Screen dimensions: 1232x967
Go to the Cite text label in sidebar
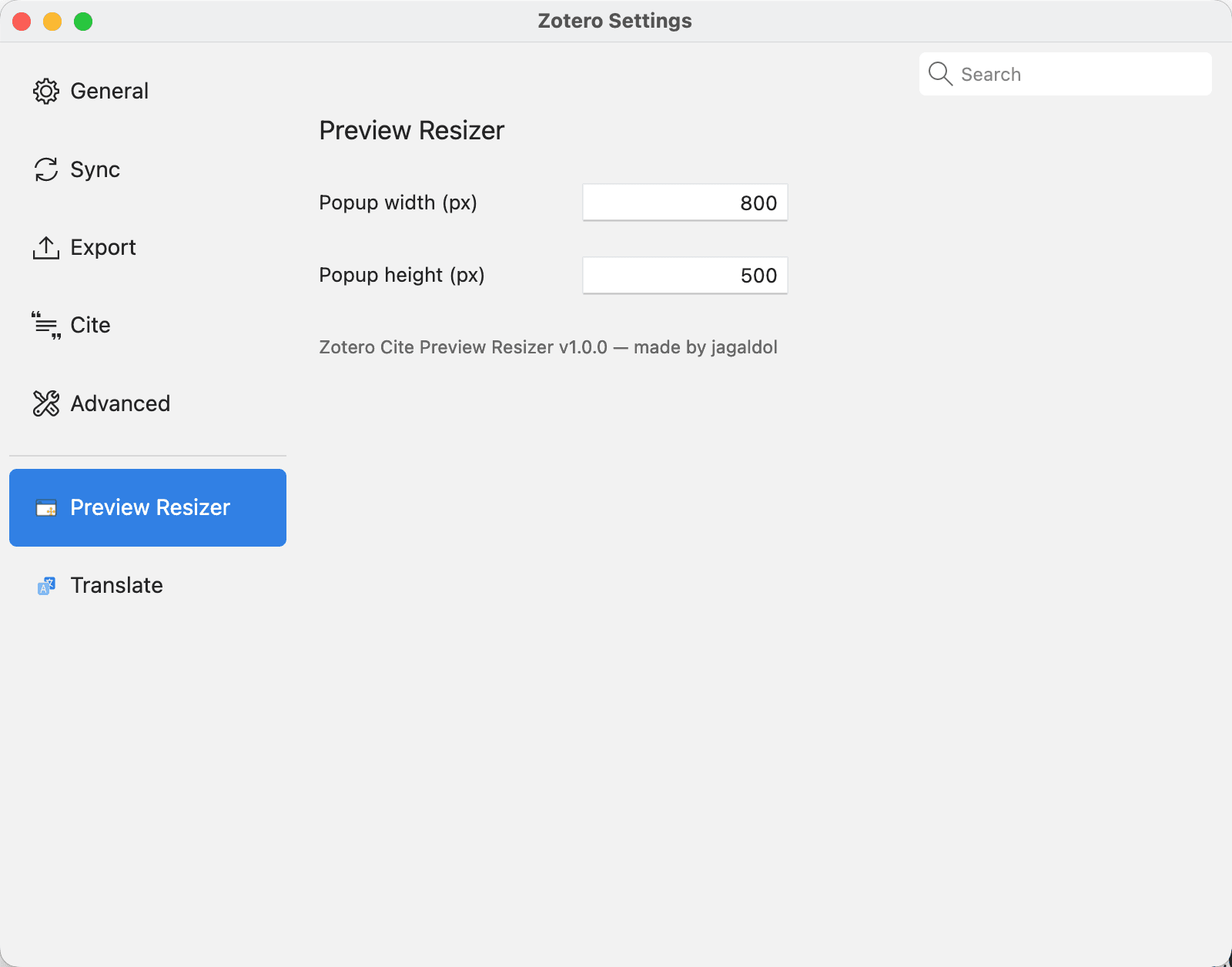tap(90, 326)
